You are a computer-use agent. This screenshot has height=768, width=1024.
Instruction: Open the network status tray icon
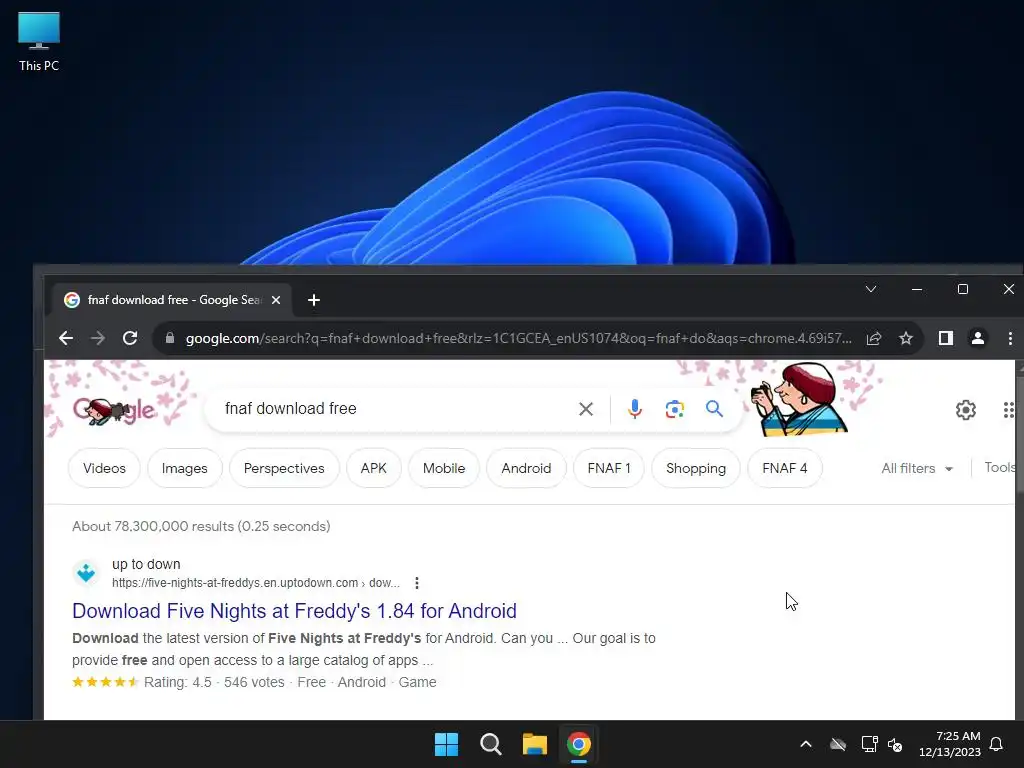(x=869, y=744)
